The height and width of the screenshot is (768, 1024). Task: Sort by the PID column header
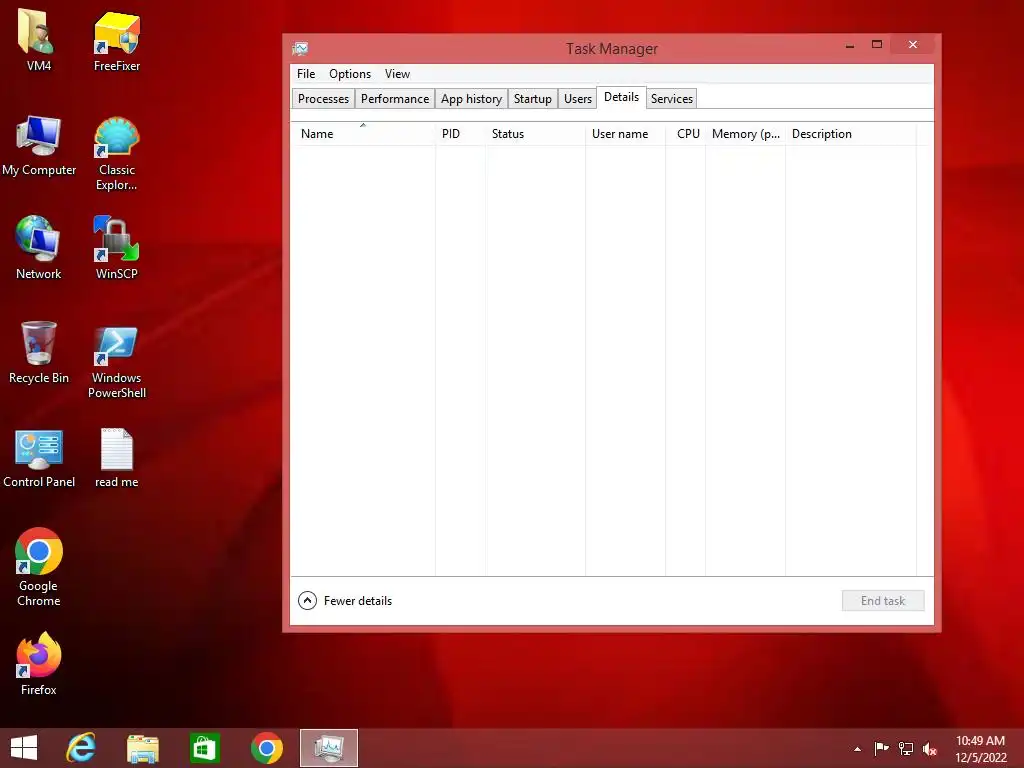click(460, 134)
